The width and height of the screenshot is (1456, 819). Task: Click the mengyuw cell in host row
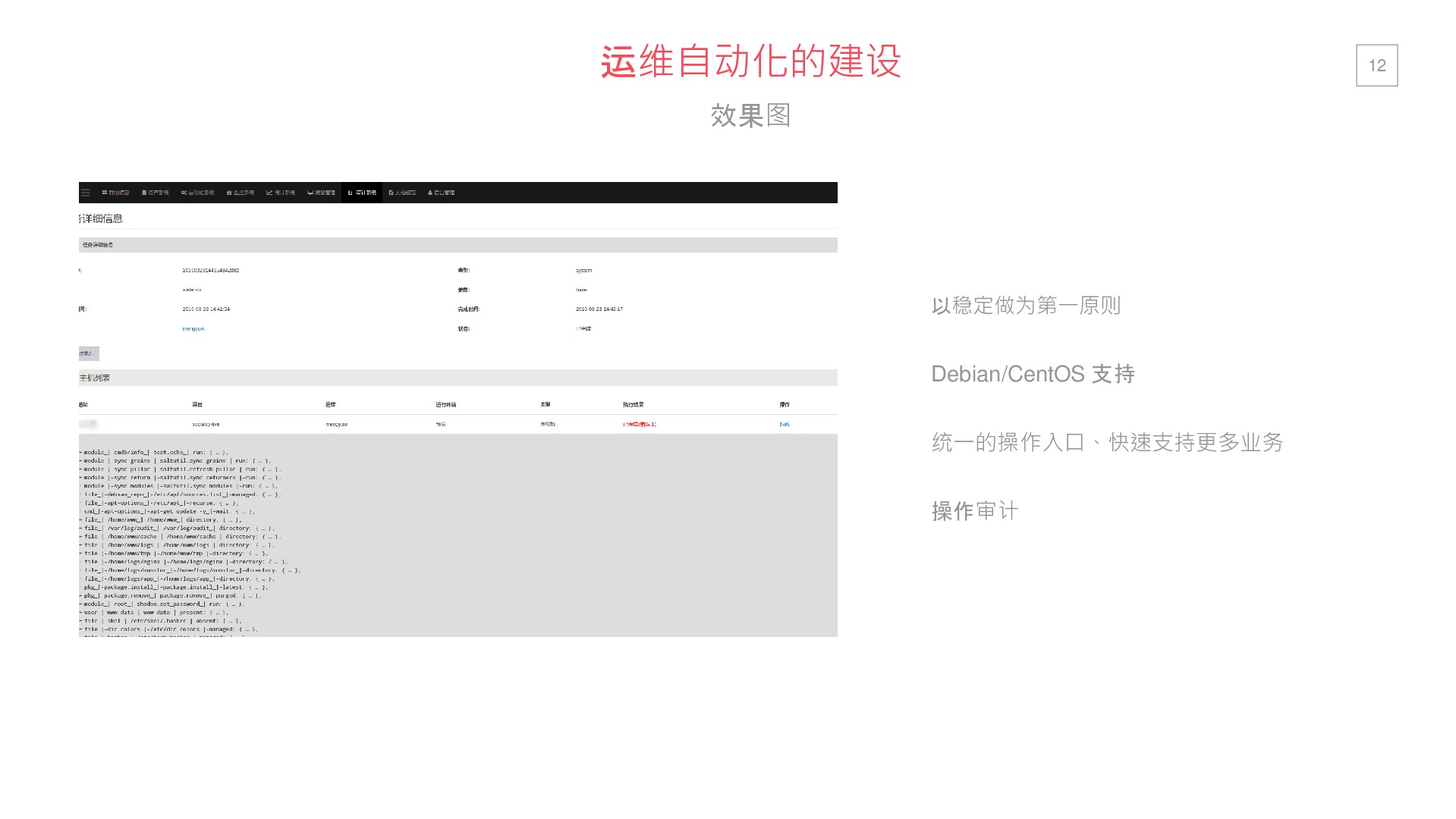pos(337,425)
